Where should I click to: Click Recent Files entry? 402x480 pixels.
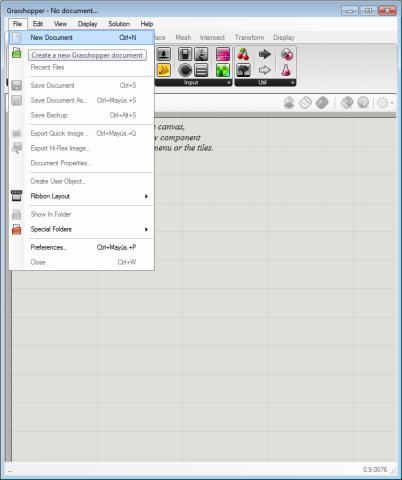(x=82, y=67)
